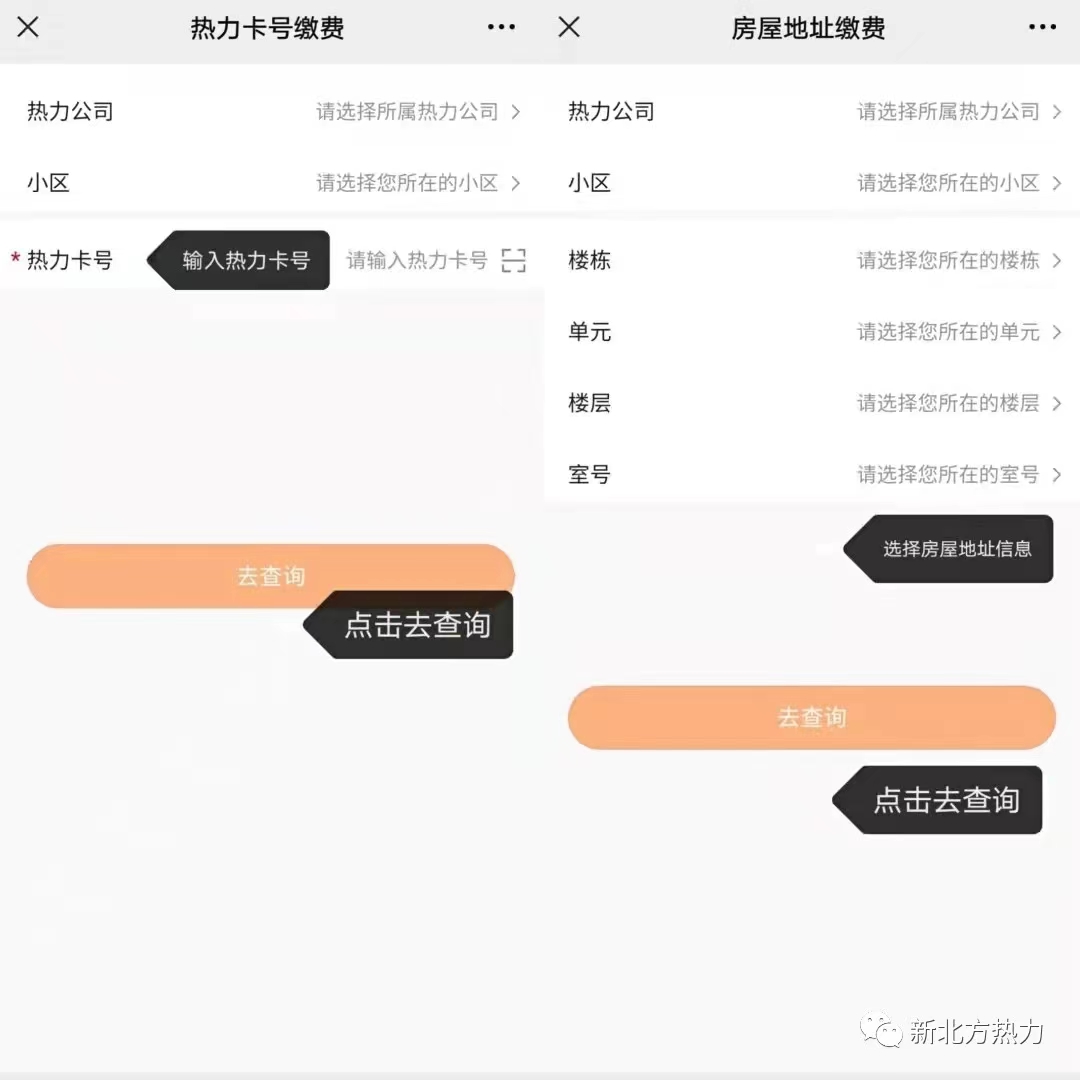This screenshot has width=1080, height=1080.
Task: Close the 热力卡号缴费 page with X
Action: tap(28, 27)
